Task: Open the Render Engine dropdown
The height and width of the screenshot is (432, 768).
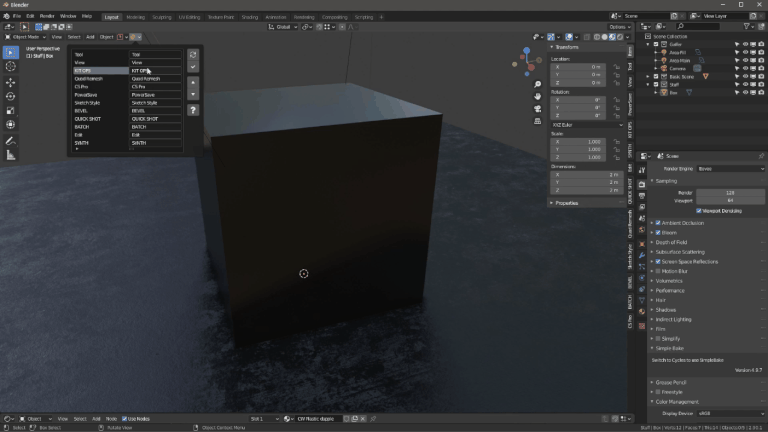Action: tap(730, 169)
